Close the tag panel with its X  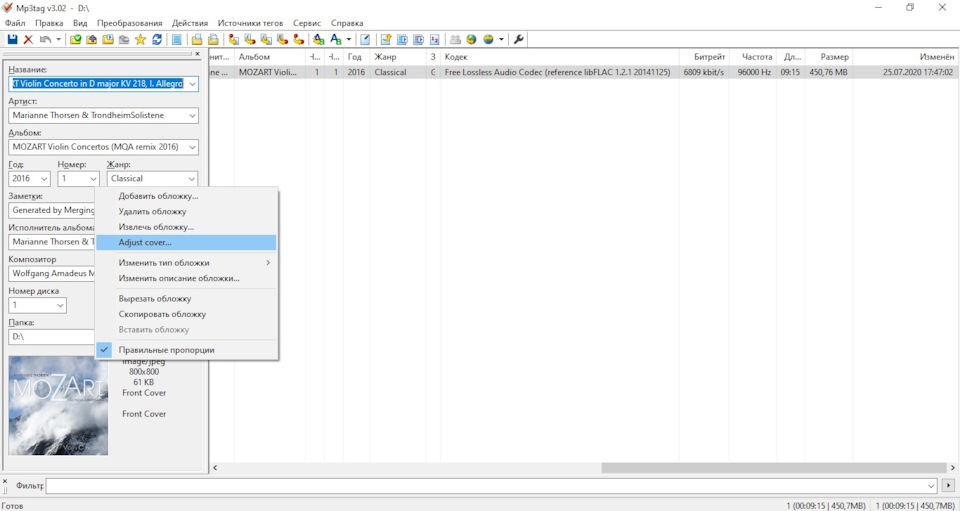click(x=198, y=54)
